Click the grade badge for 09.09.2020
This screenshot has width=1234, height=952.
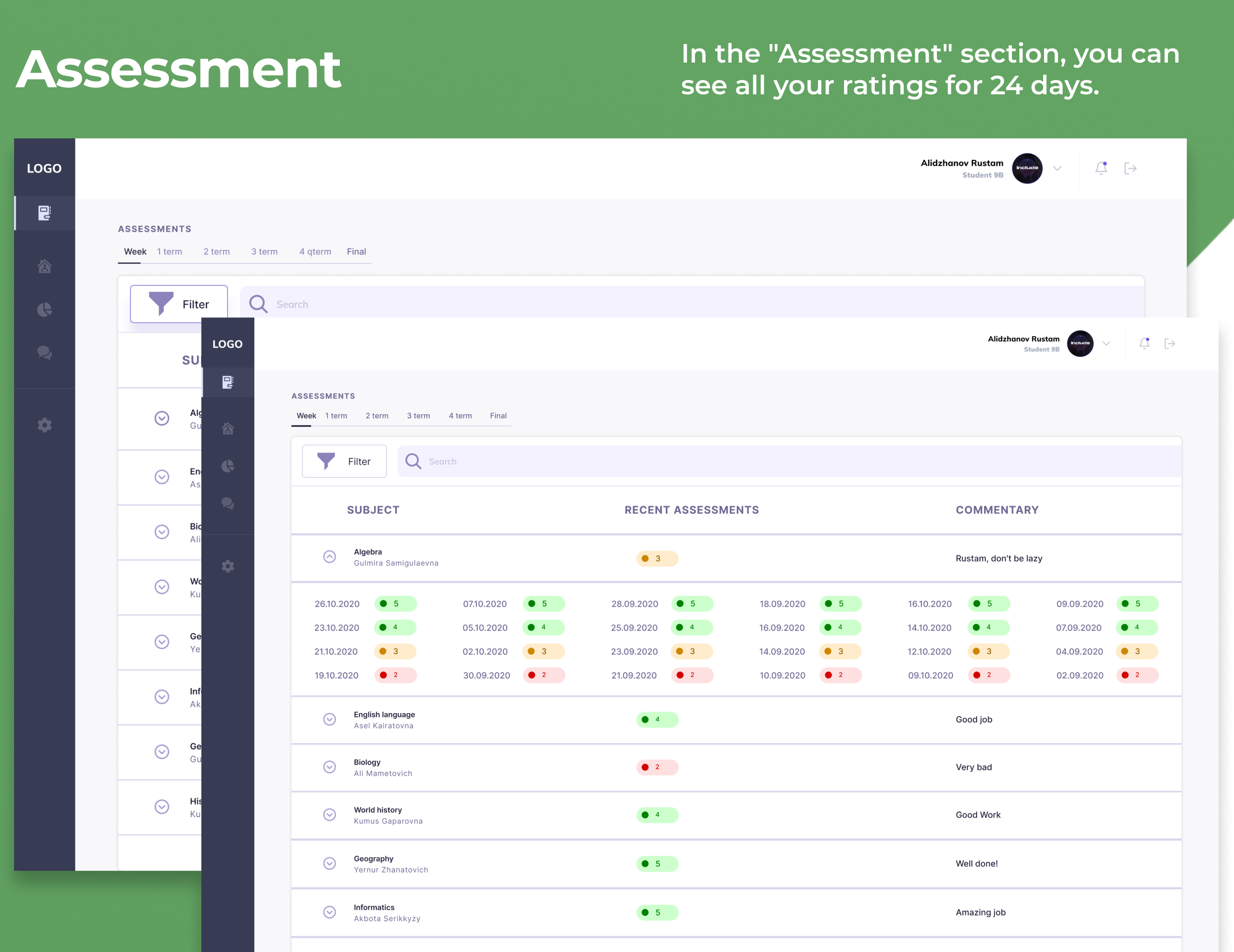click(1137, 603)
